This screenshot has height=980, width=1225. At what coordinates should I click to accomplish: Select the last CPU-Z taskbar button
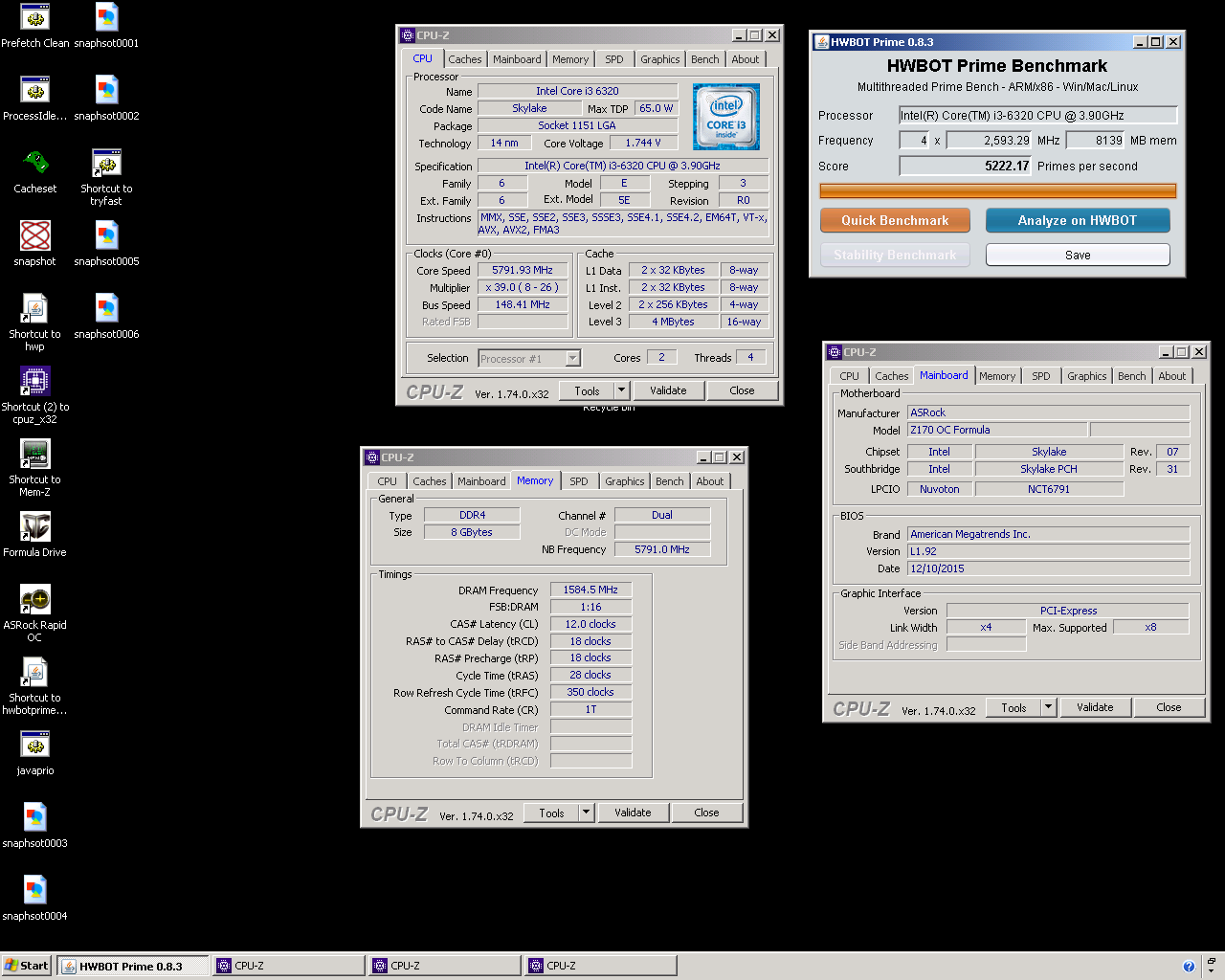(x=601, y=966)
